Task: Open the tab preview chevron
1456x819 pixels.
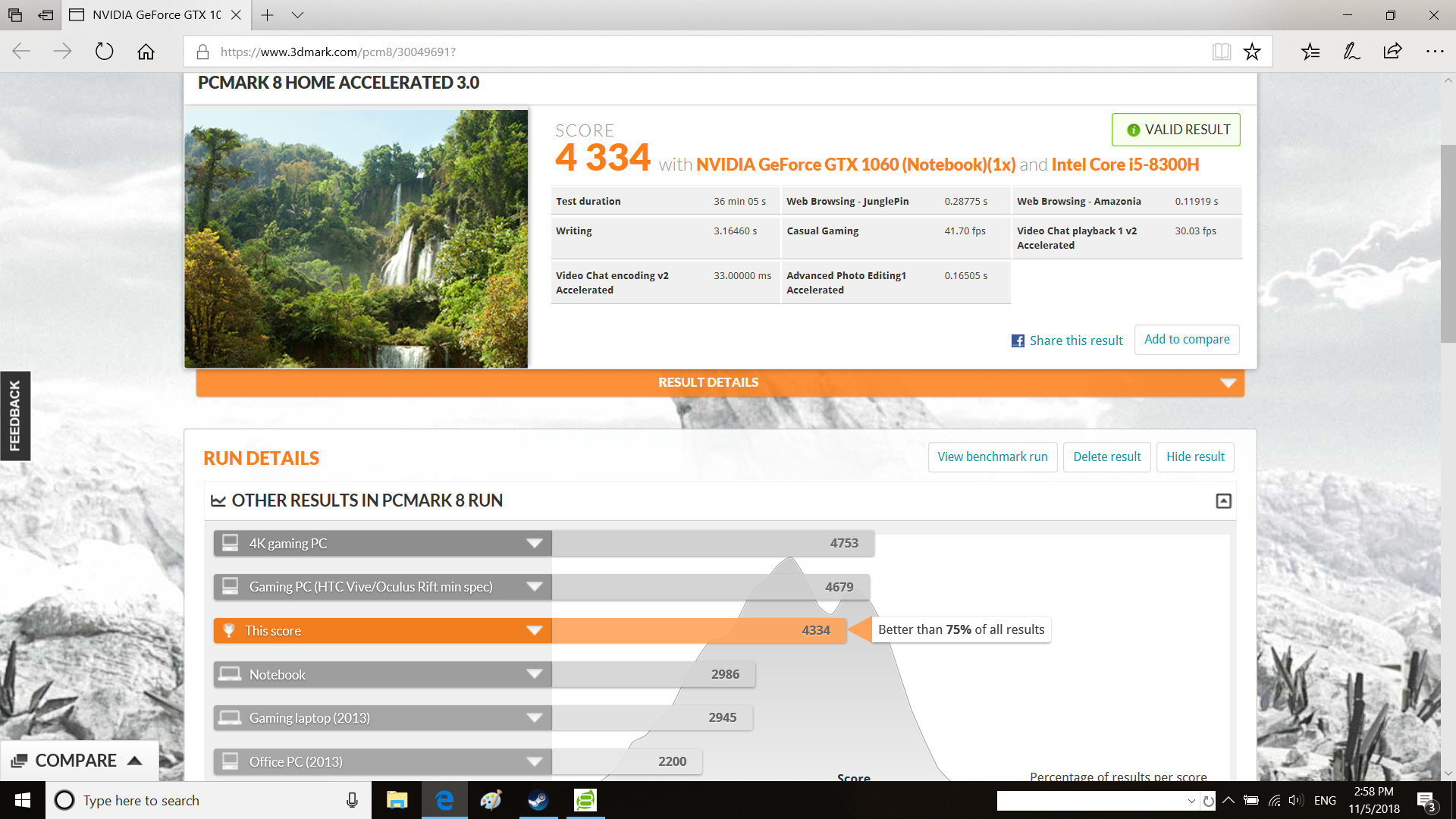Action: [x=297, y=14]
